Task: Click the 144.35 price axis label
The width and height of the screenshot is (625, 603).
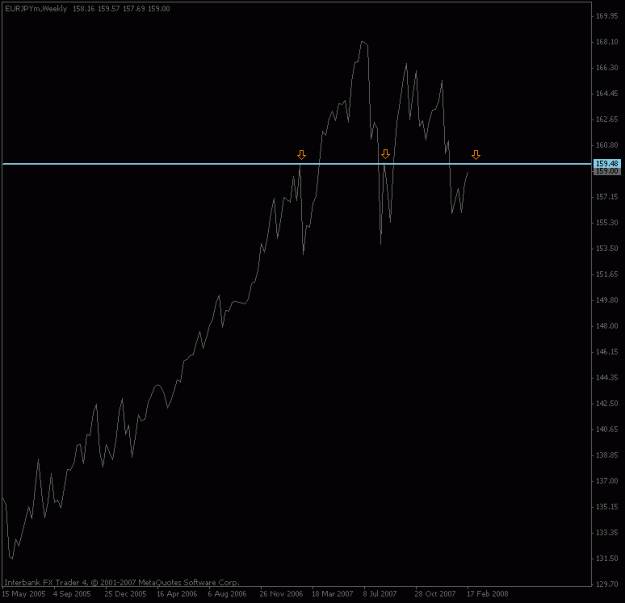Action: click(607, 378)
